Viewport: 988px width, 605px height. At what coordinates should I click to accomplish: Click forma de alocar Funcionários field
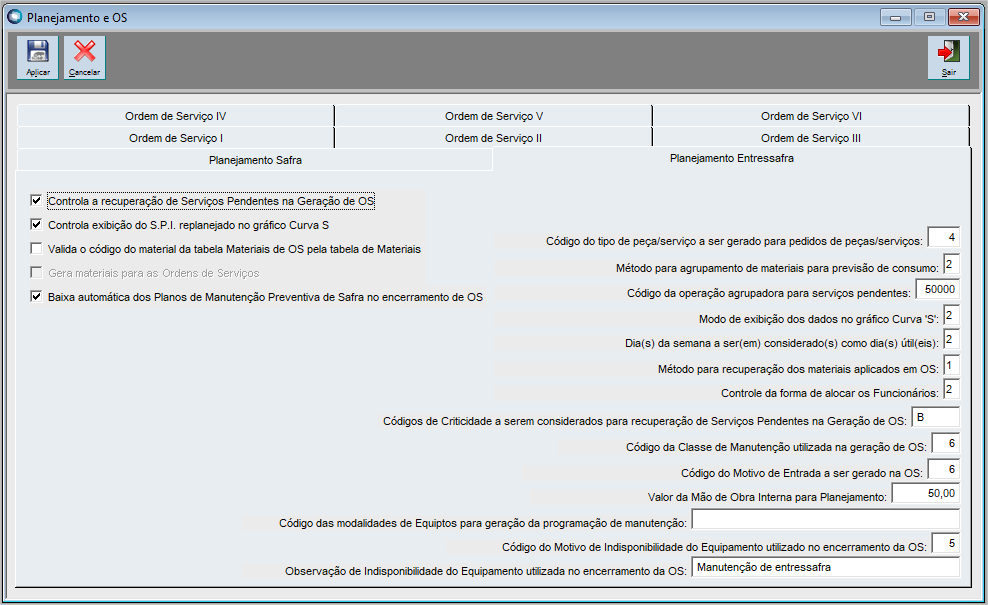tap(951, 389)
